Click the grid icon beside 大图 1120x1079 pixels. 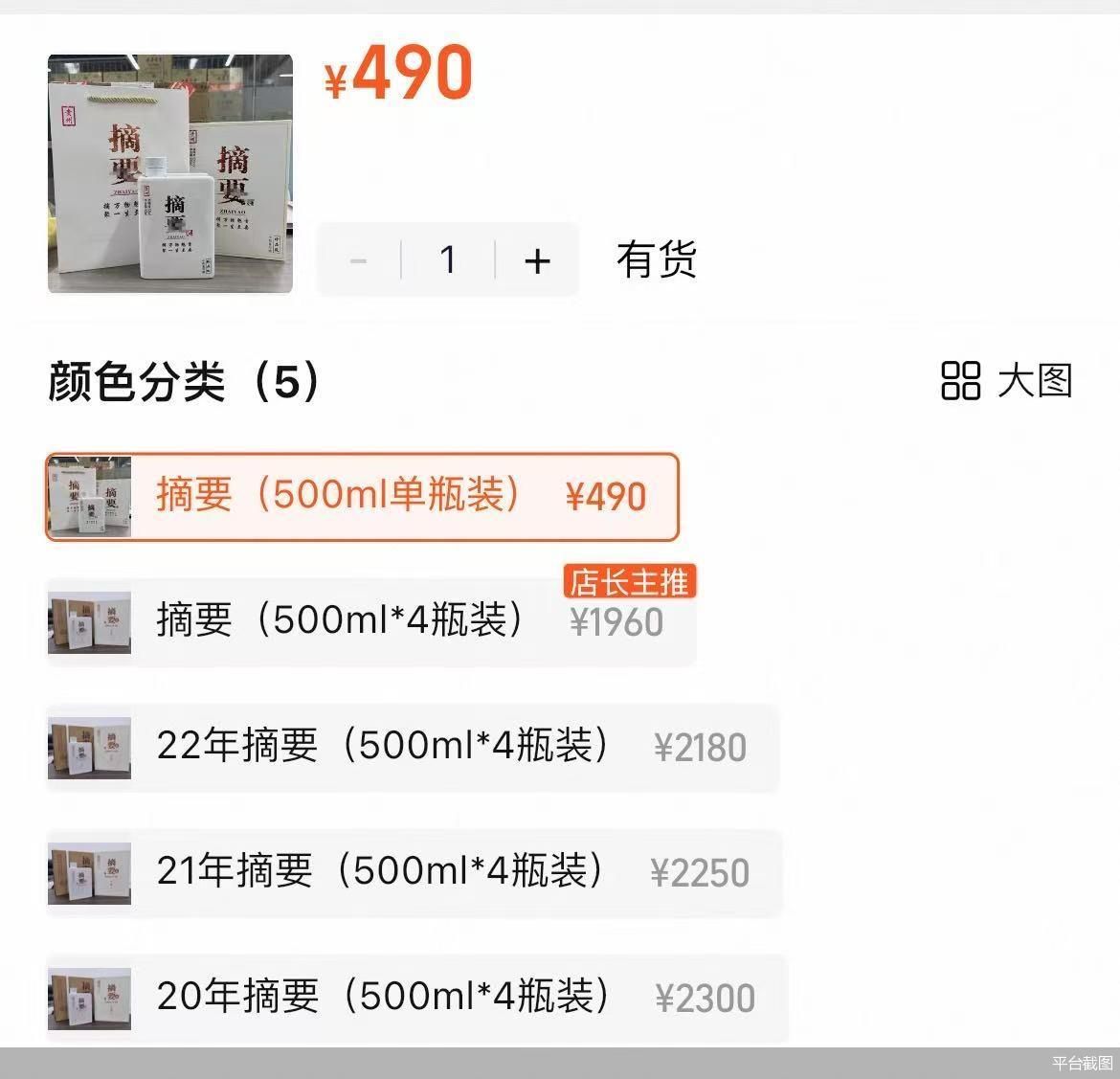(x=960, y=380)
